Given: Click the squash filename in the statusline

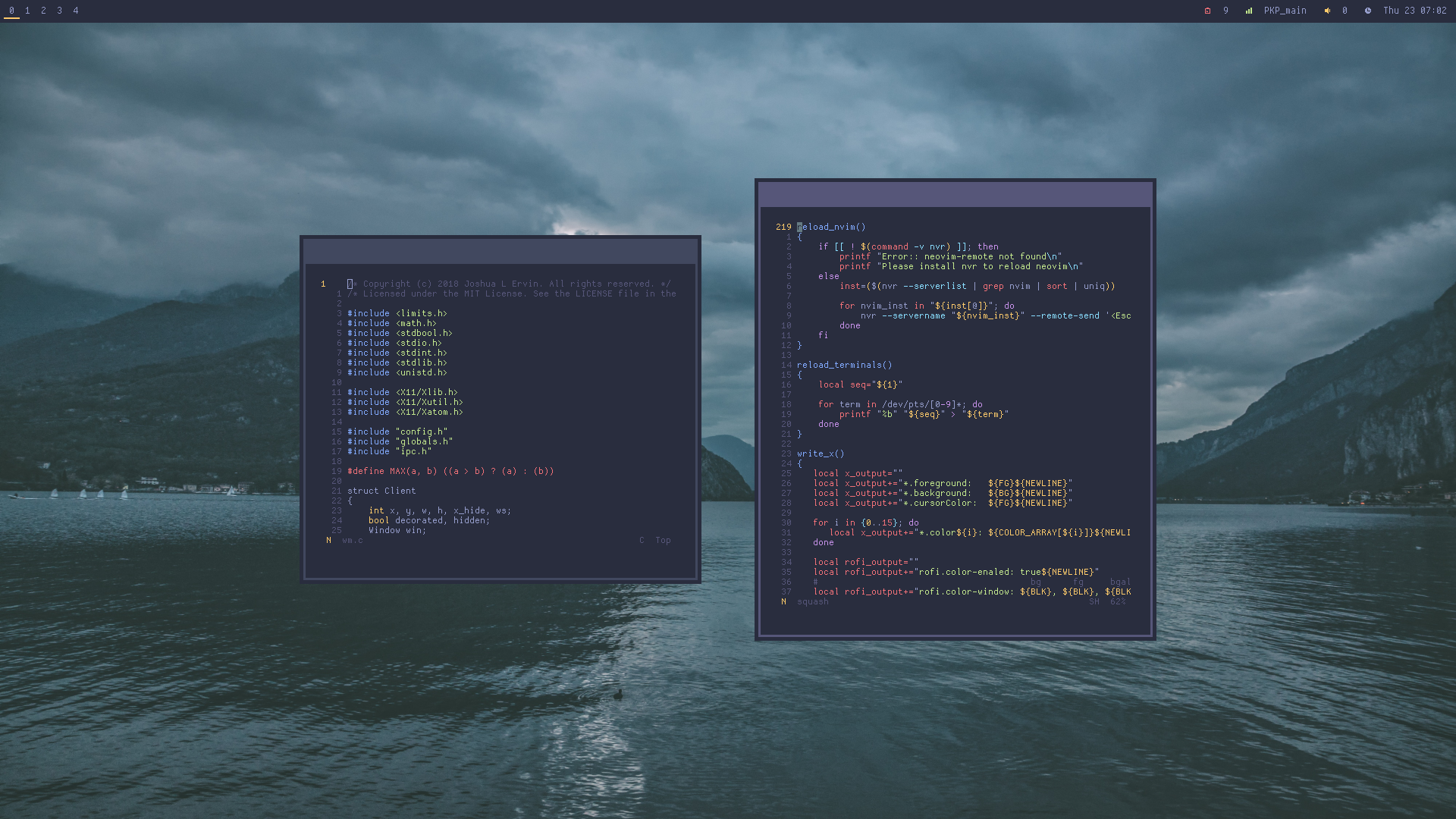Looking at the screenshot, I should [x=812, y=602].
